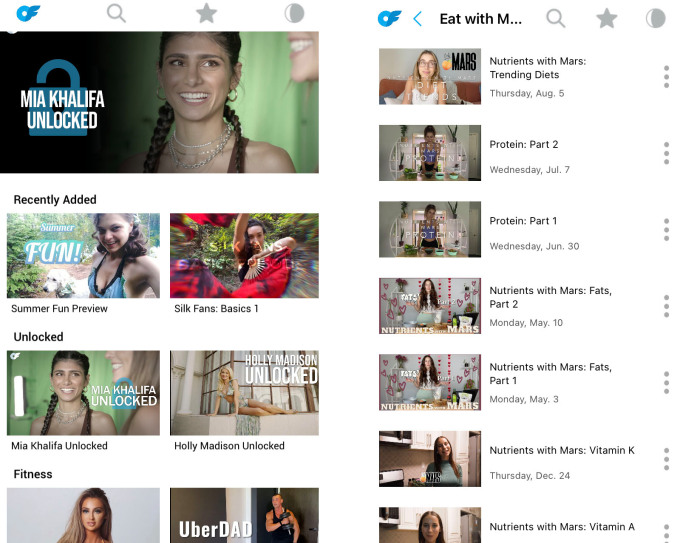Screen dimensions: 680x543
Task: Open more options for the Vitamin K video
Action: pyautogui.click(x=666, y=459)
